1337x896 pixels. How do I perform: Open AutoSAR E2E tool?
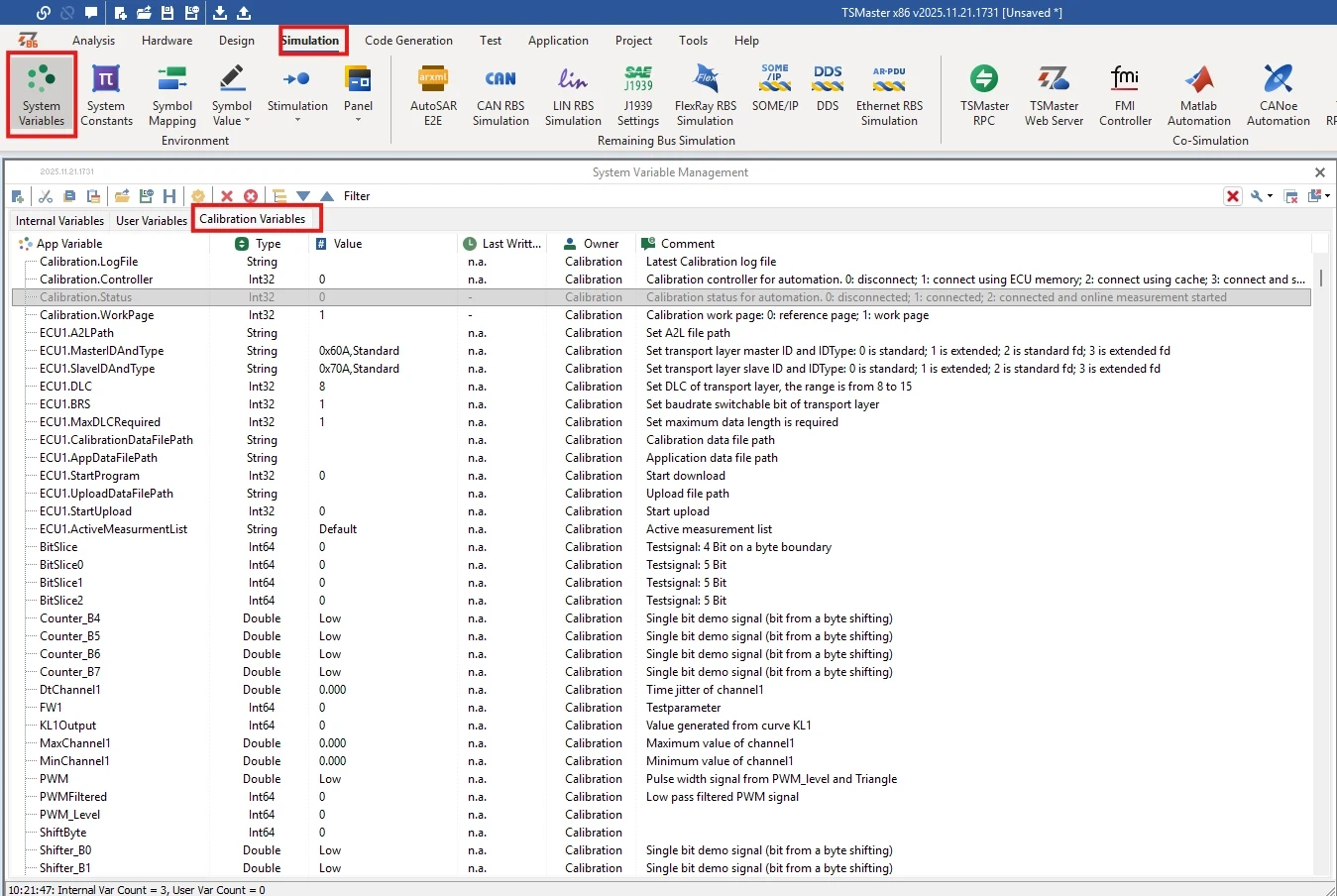click(x=433, y=95)
